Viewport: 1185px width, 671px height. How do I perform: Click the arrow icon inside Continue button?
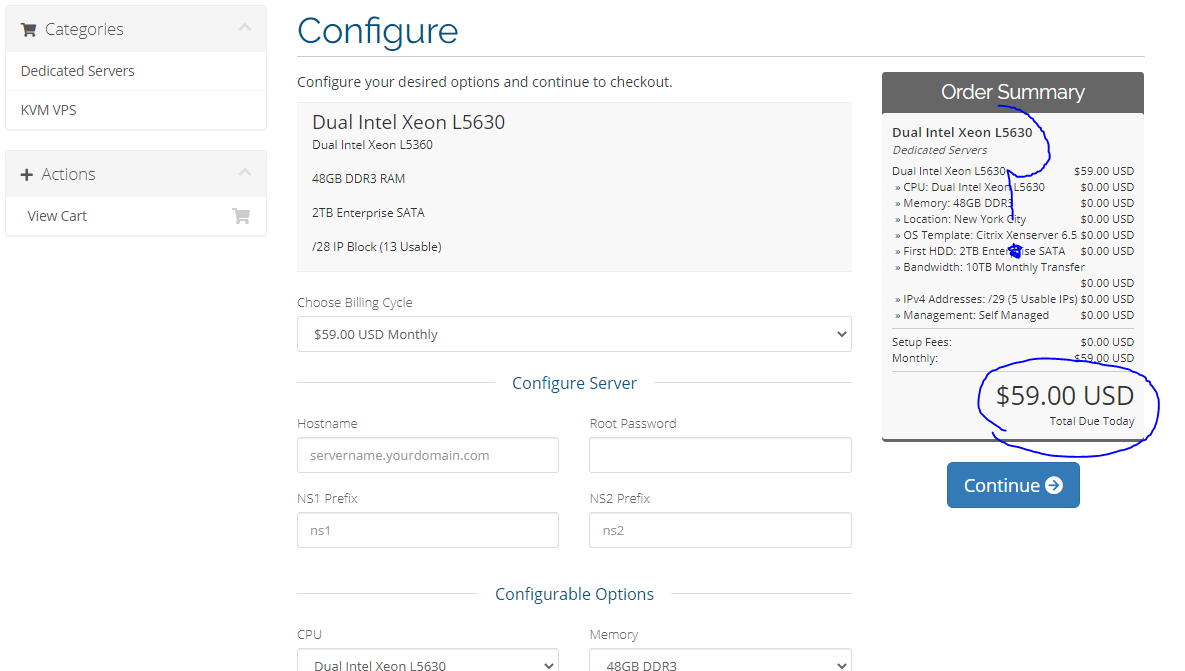coord(1054,485)
